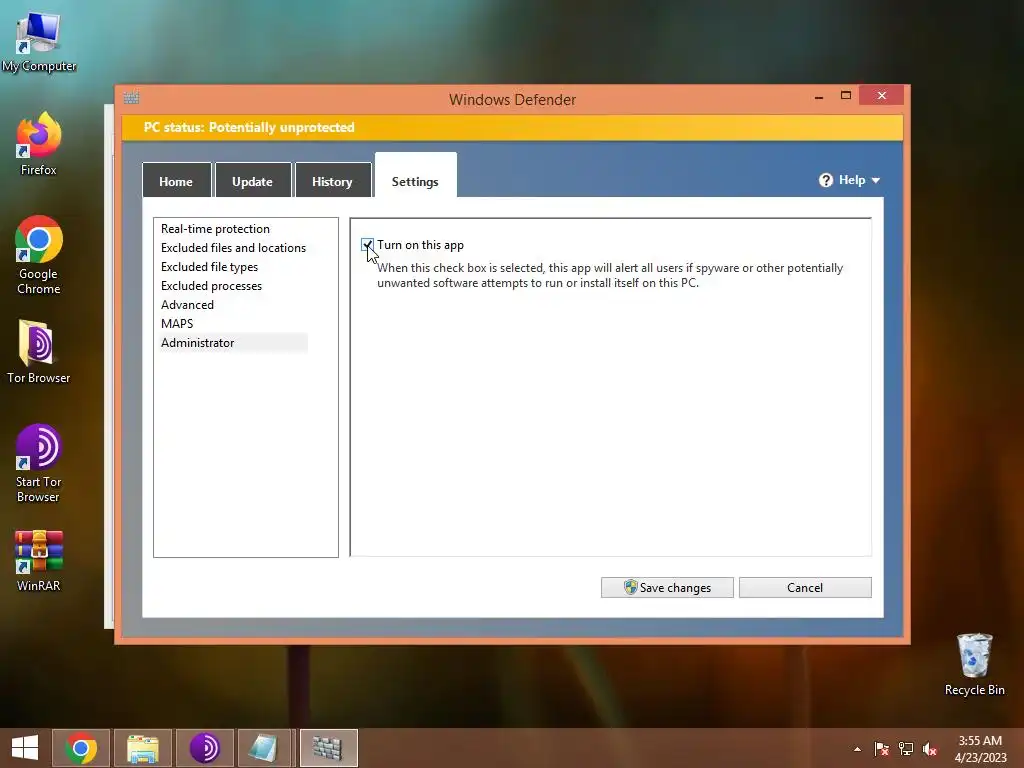Viewport: 1024px width, 768px height.
Task: Launch Start Tor Browser shortcut
Action: (x=39, y=464)
